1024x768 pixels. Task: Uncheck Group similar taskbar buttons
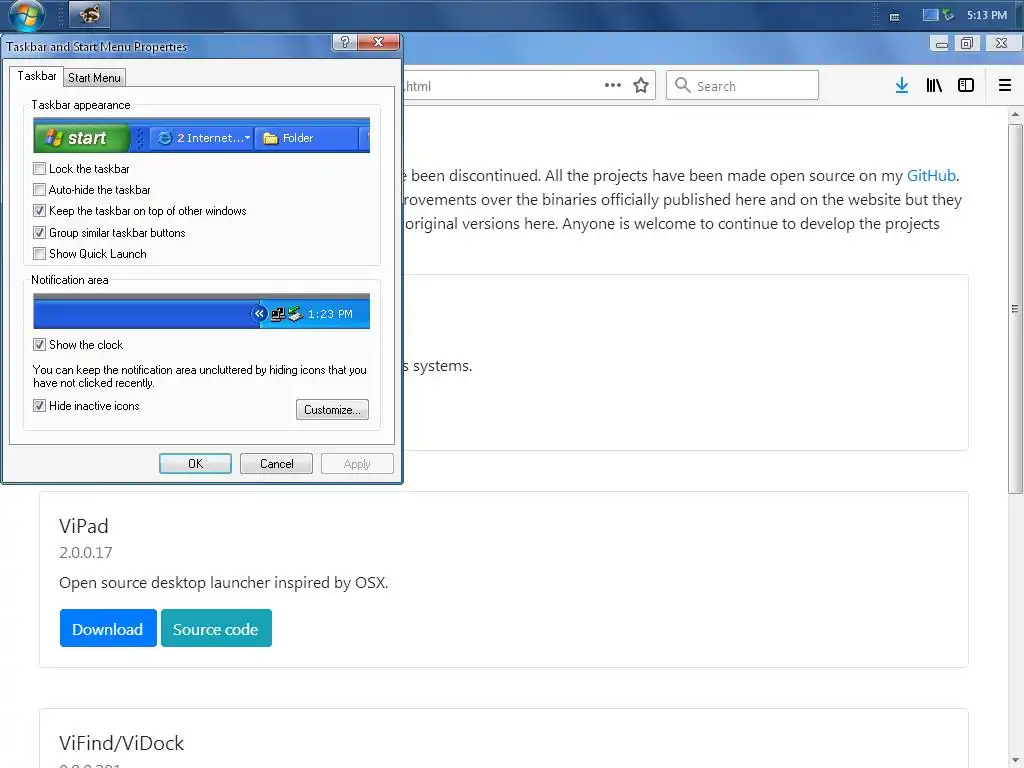39,232
